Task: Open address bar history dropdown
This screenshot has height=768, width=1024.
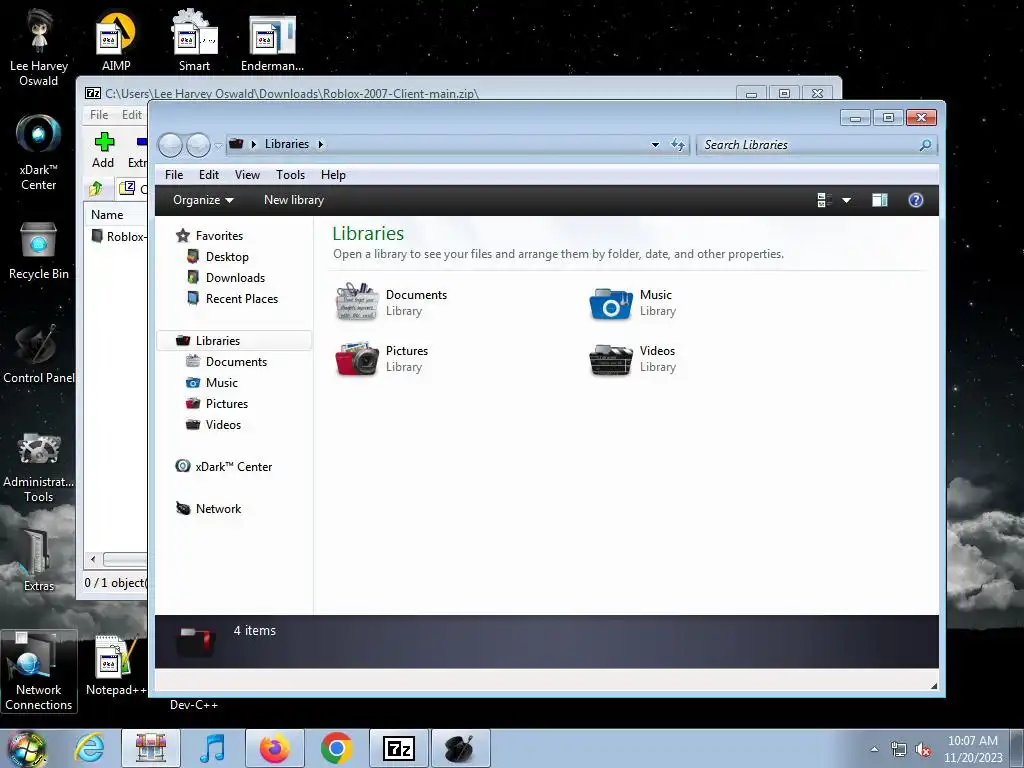Action: point(655,144)
